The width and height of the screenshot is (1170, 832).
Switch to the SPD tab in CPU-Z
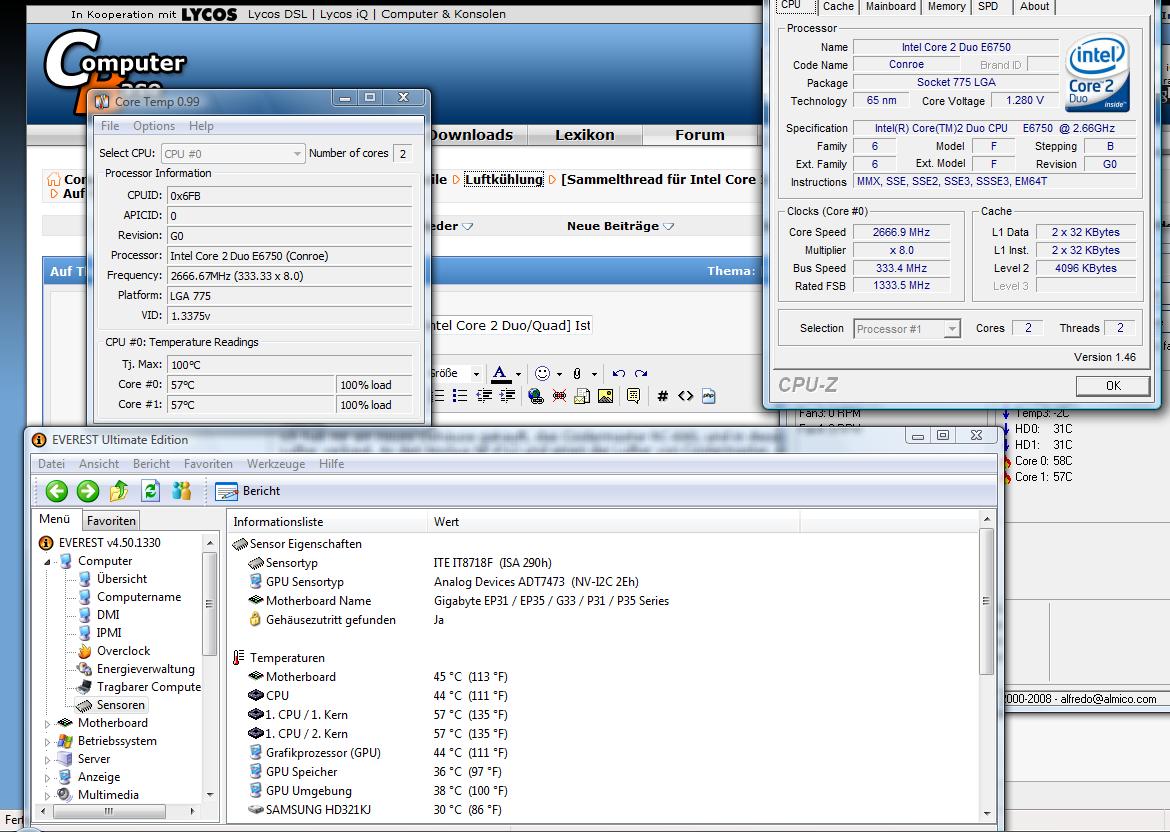click(988, 6)
